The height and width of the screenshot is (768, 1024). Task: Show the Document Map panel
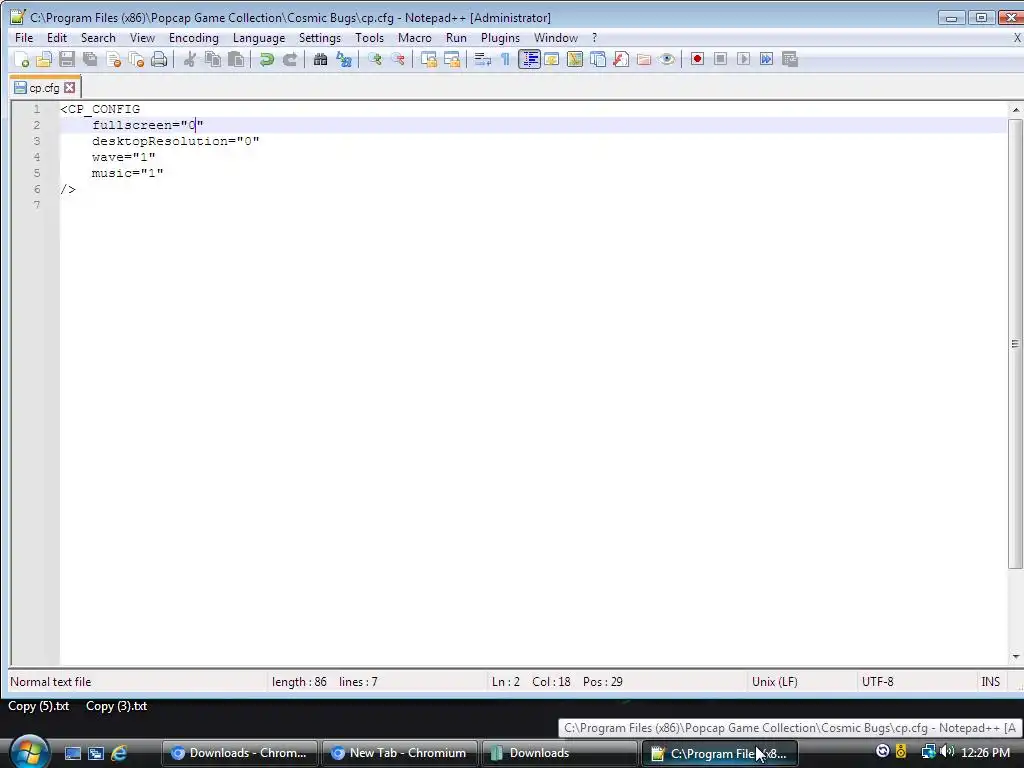[575, 59]
